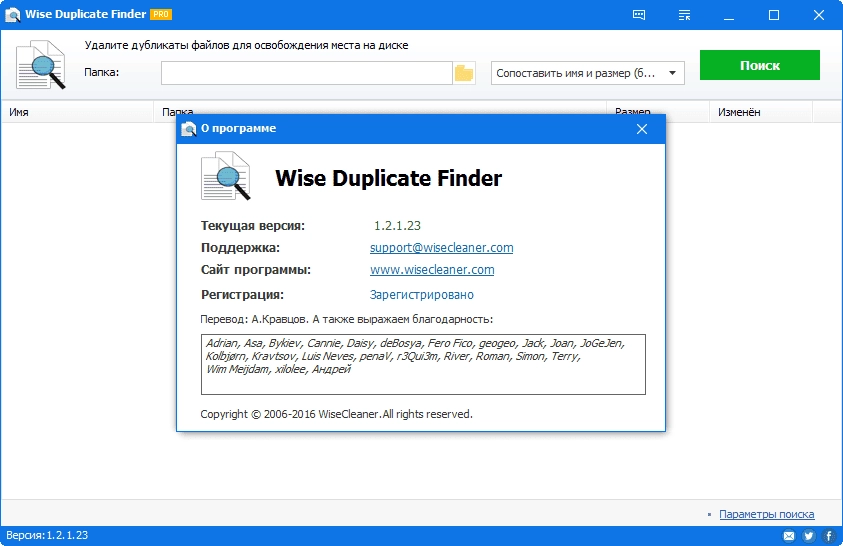
Task: Click the «Copyright © 2006-2016 WiseCleaner» text
Action: [x=337, y=414]
